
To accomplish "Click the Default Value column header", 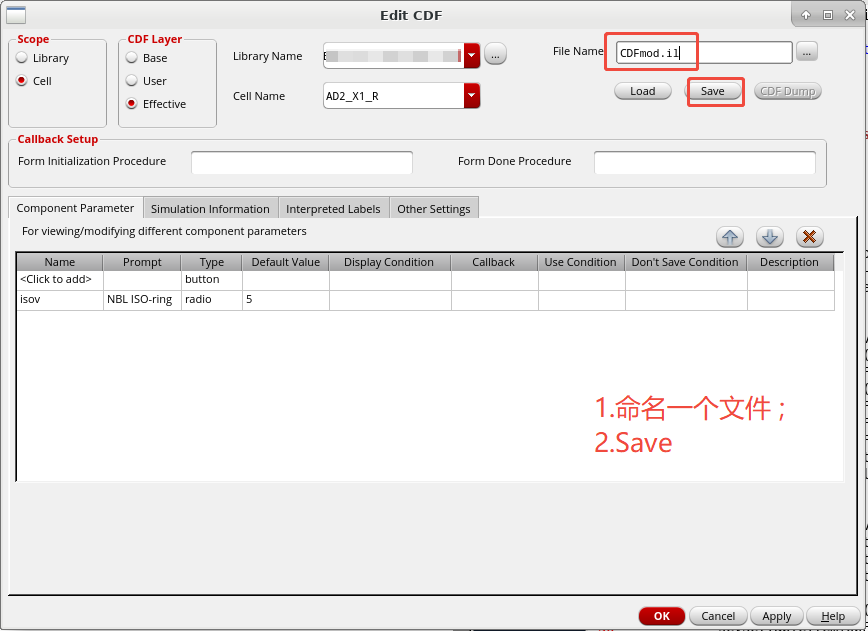I will point(286,262).
